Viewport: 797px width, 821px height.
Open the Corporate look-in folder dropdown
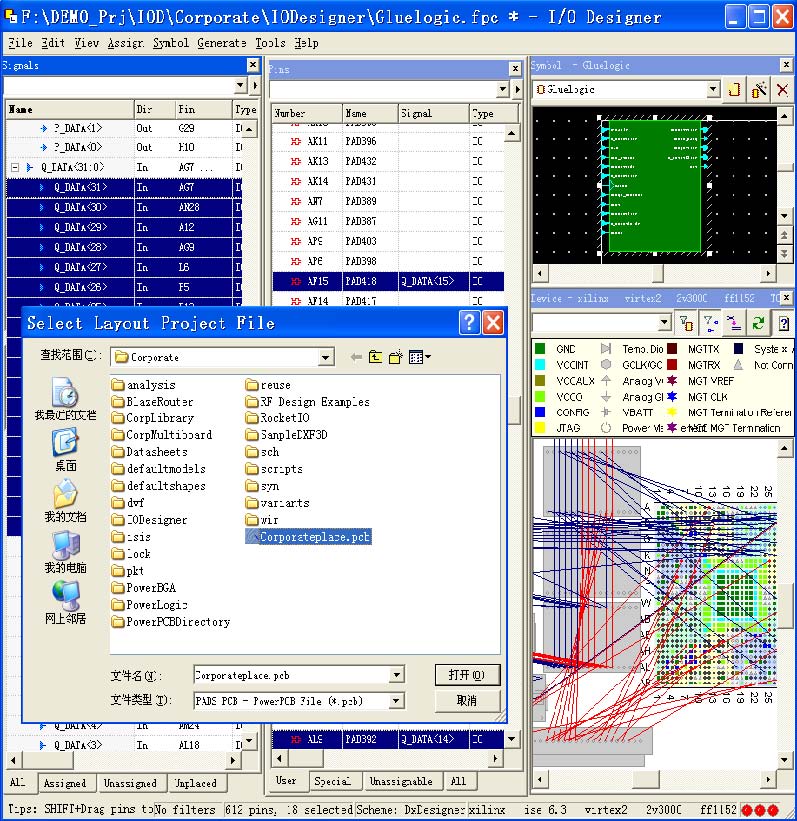(x=325, y=357)
